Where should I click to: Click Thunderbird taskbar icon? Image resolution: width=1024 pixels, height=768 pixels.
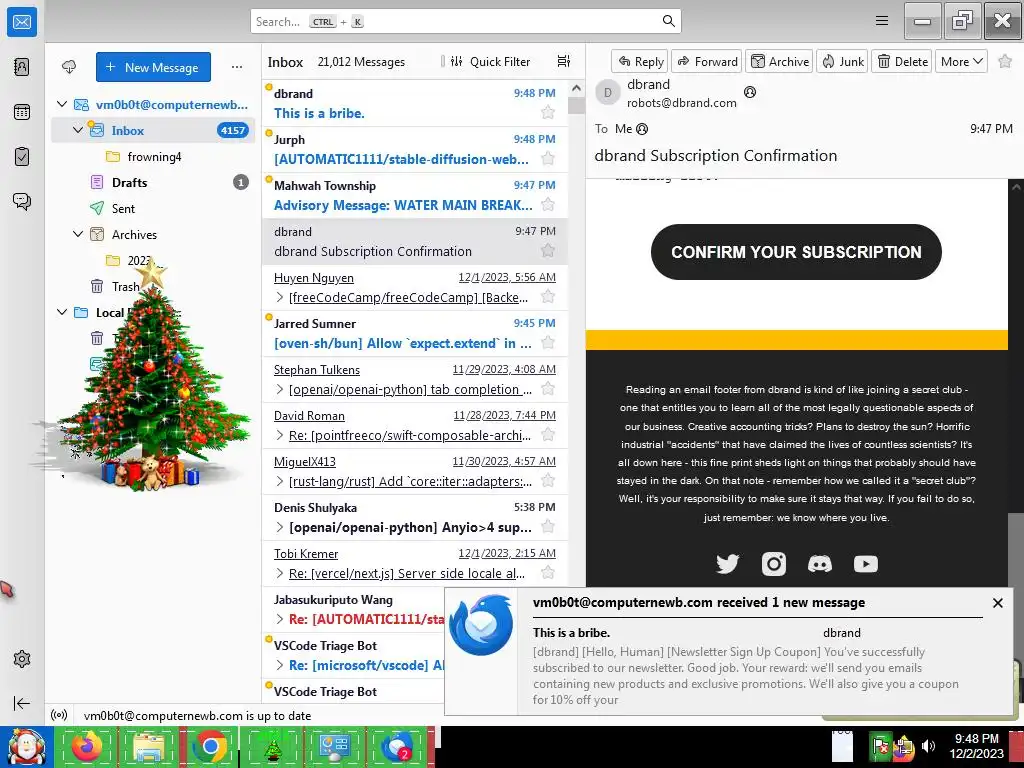[x=396, y=747]
